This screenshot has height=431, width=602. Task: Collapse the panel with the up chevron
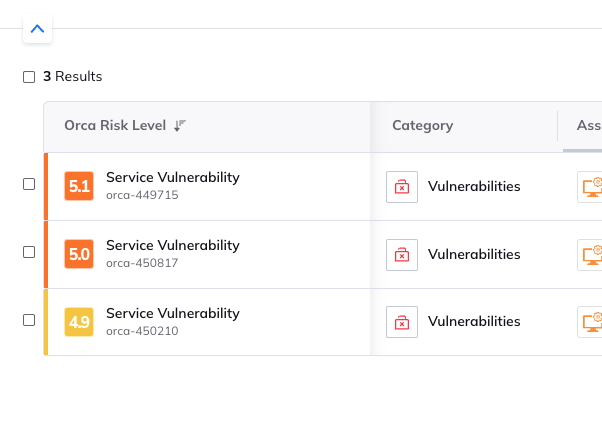pos(37,29)
